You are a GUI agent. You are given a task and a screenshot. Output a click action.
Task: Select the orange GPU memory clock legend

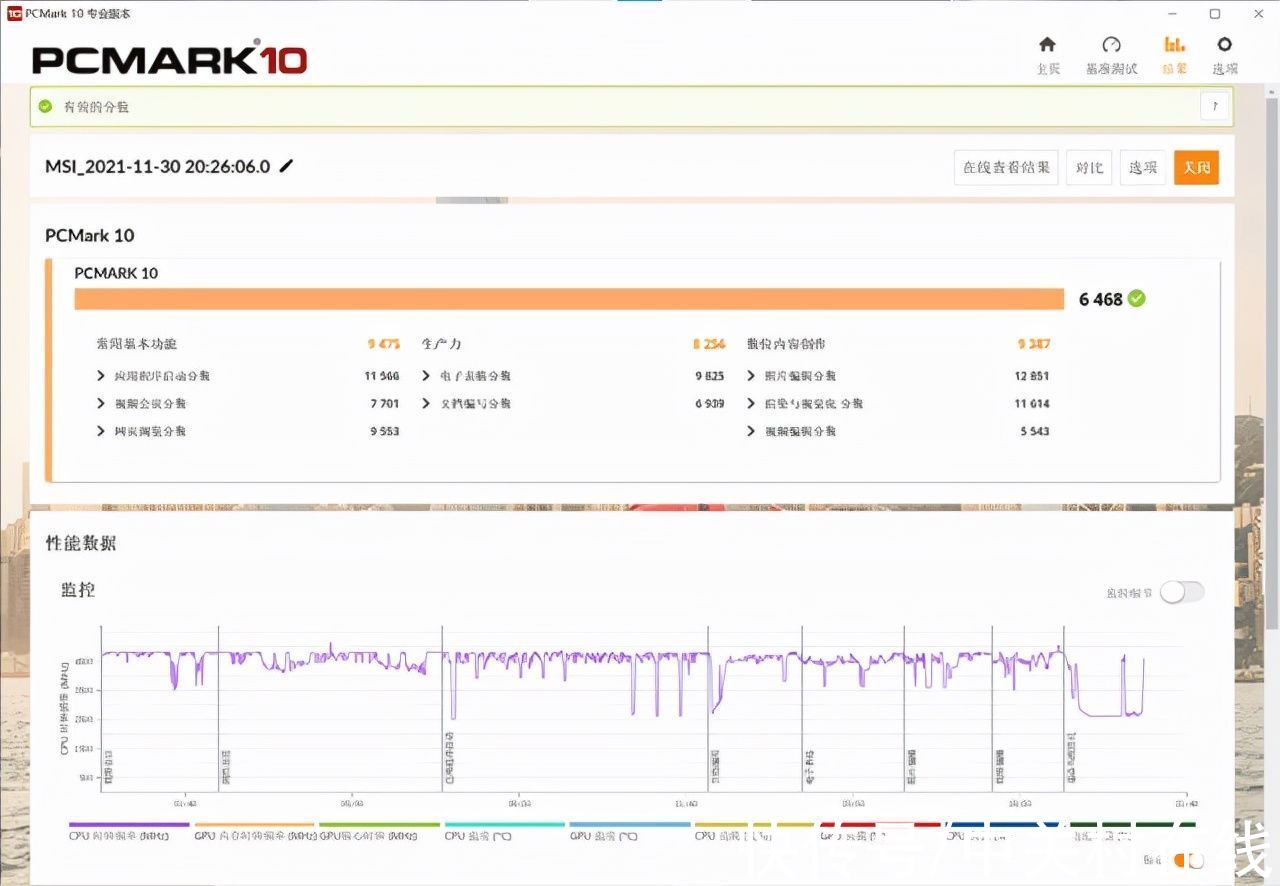254,833
